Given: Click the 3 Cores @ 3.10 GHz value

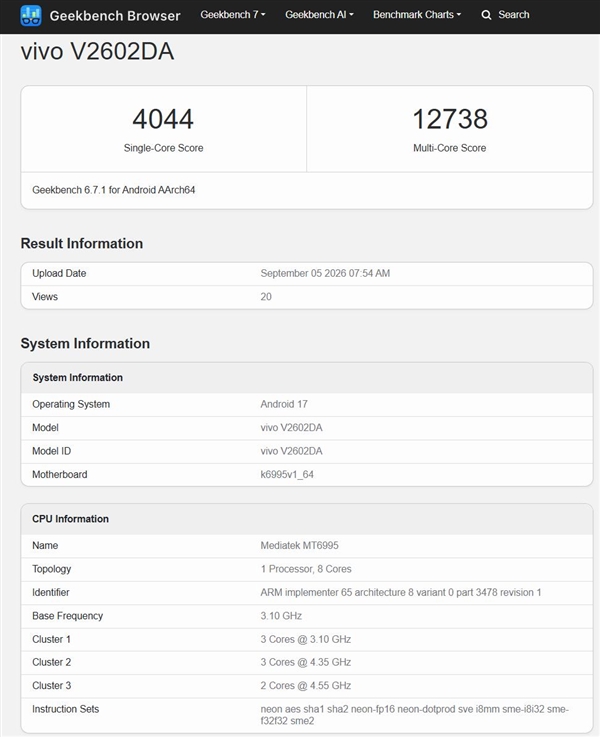Looking at the screenshot, I should 306,640.
